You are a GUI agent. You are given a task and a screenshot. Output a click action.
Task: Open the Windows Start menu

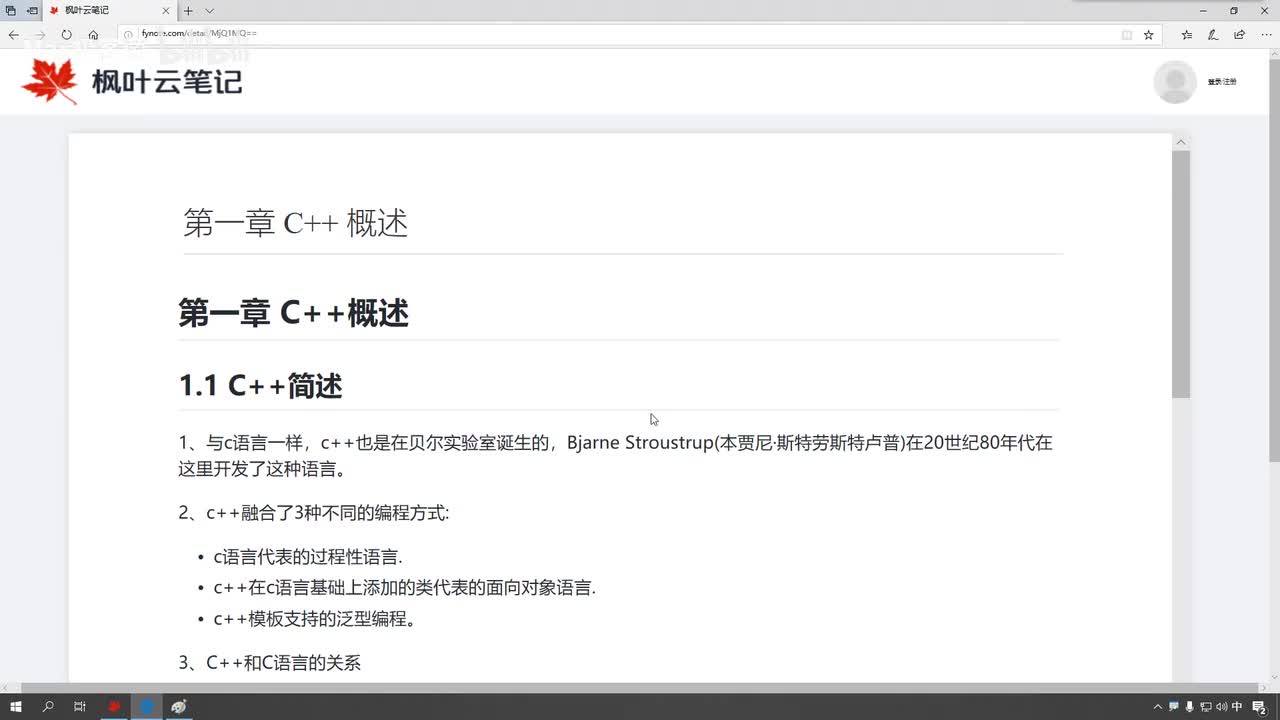click(x=16, y=706)
